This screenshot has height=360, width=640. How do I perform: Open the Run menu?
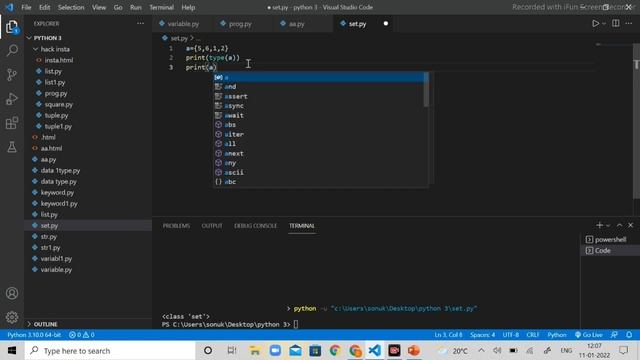[x=136, y=7]
